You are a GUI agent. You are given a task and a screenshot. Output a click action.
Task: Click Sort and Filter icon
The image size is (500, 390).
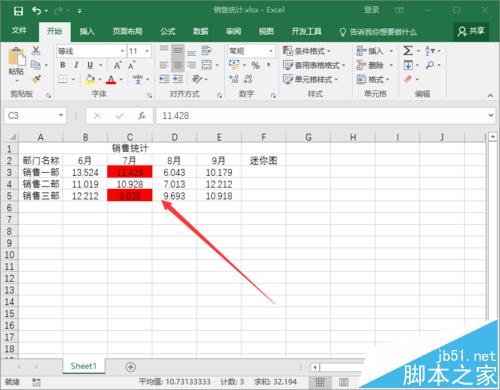[430, 51]
